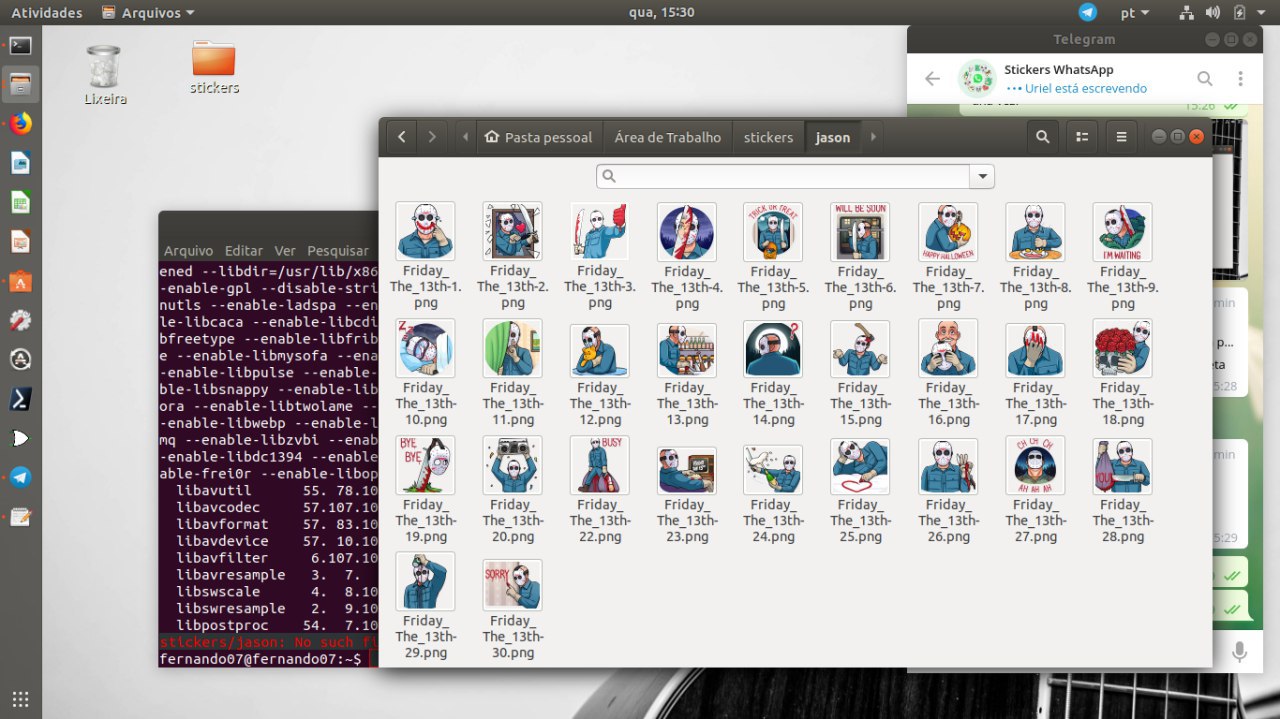Click the jason path button

832,137
